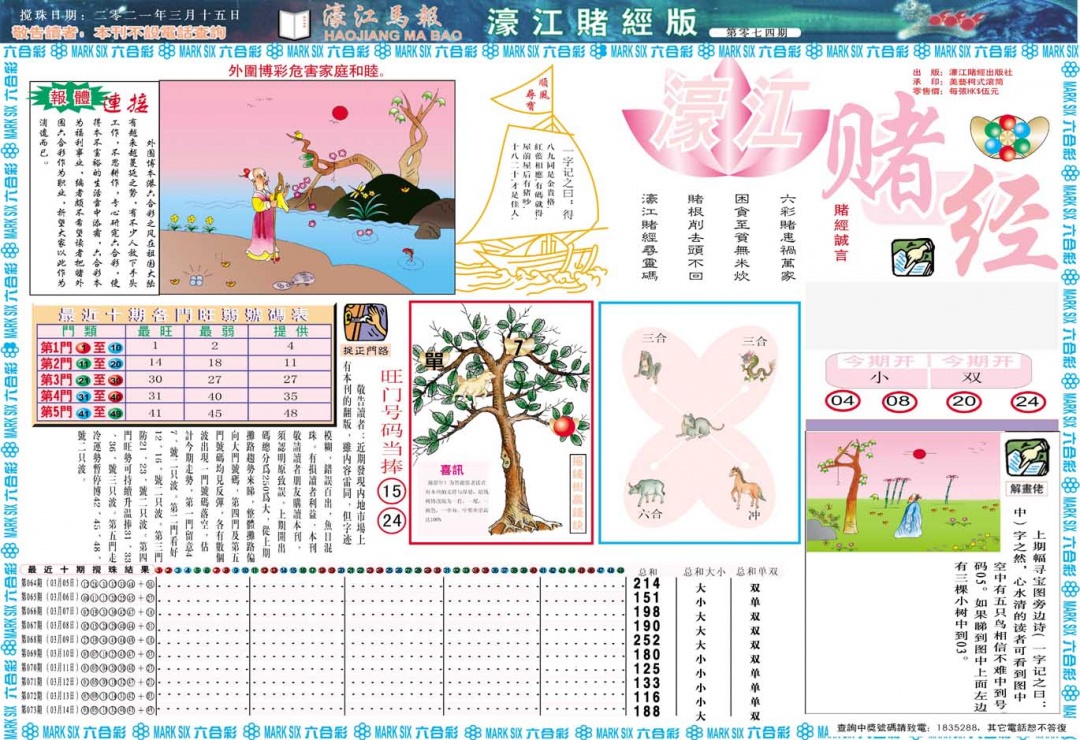Expand the 今期开 双 panel
The image size is (1080, 740).
click(x=971, y=376)
